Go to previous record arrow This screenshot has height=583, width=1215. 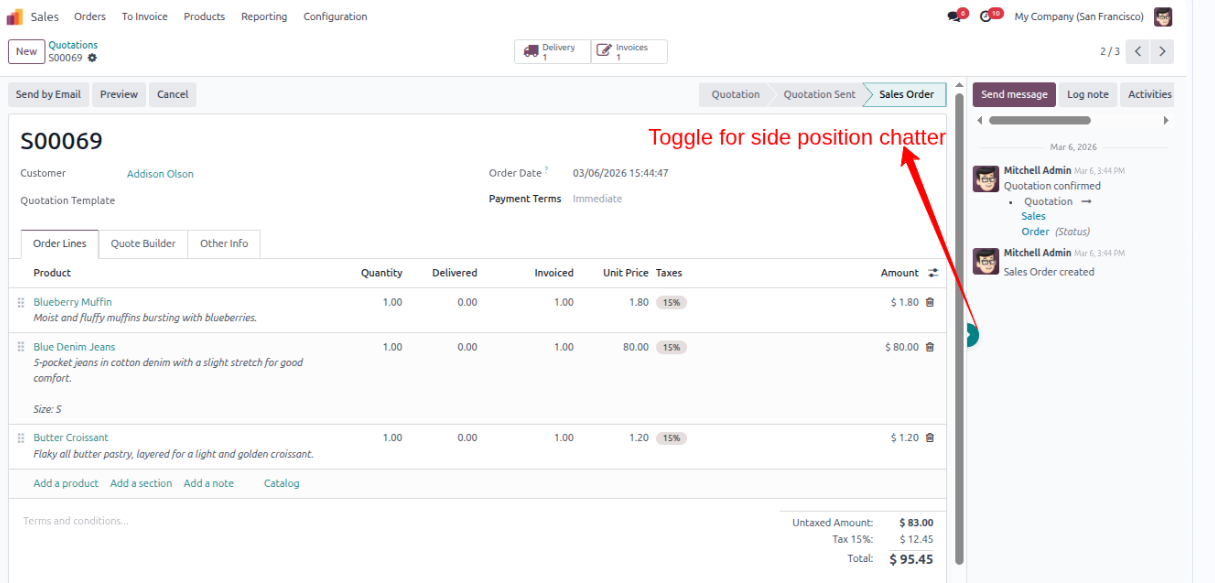[1137, 51]
